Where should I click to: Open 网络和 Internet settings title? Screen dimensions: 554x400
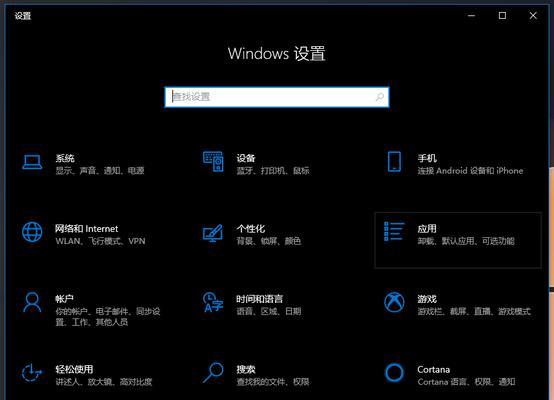pos(87,229)
